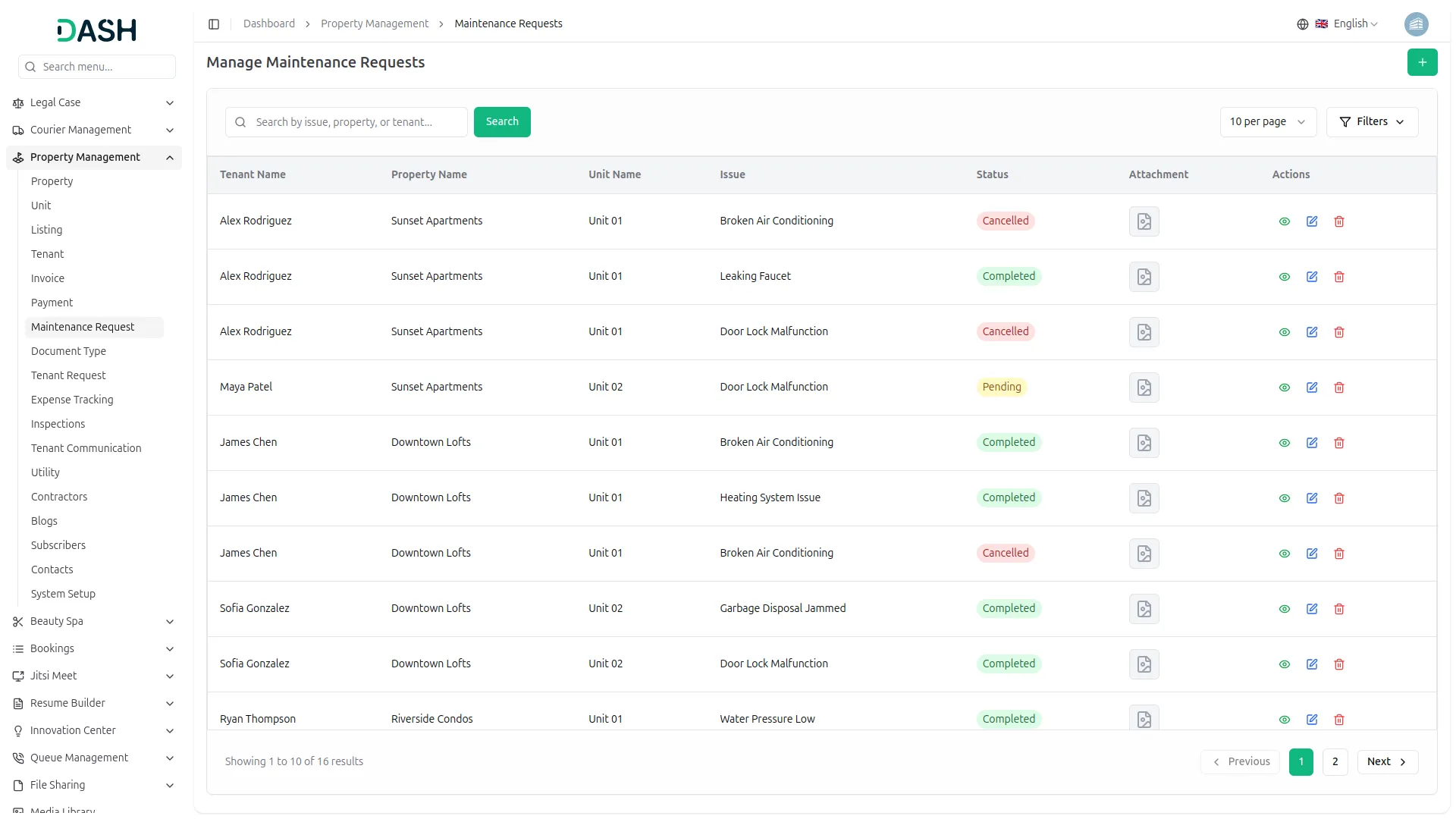This screenshot has height=819, width=1456.
Task: Delete the Leaking Faucet request
Action: (1339, 277)
